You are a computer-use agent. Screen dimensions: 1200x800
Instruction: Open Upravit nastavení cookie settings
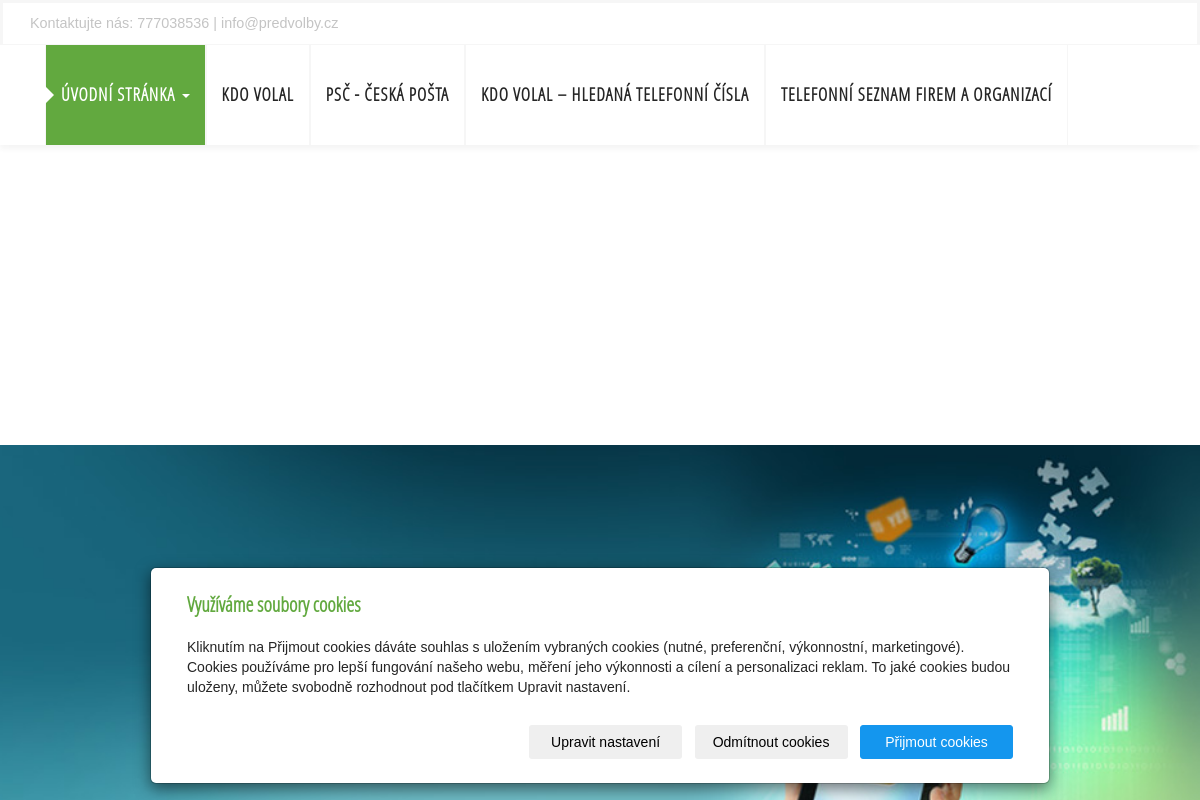pyautogui.click(x=605, y=742)
